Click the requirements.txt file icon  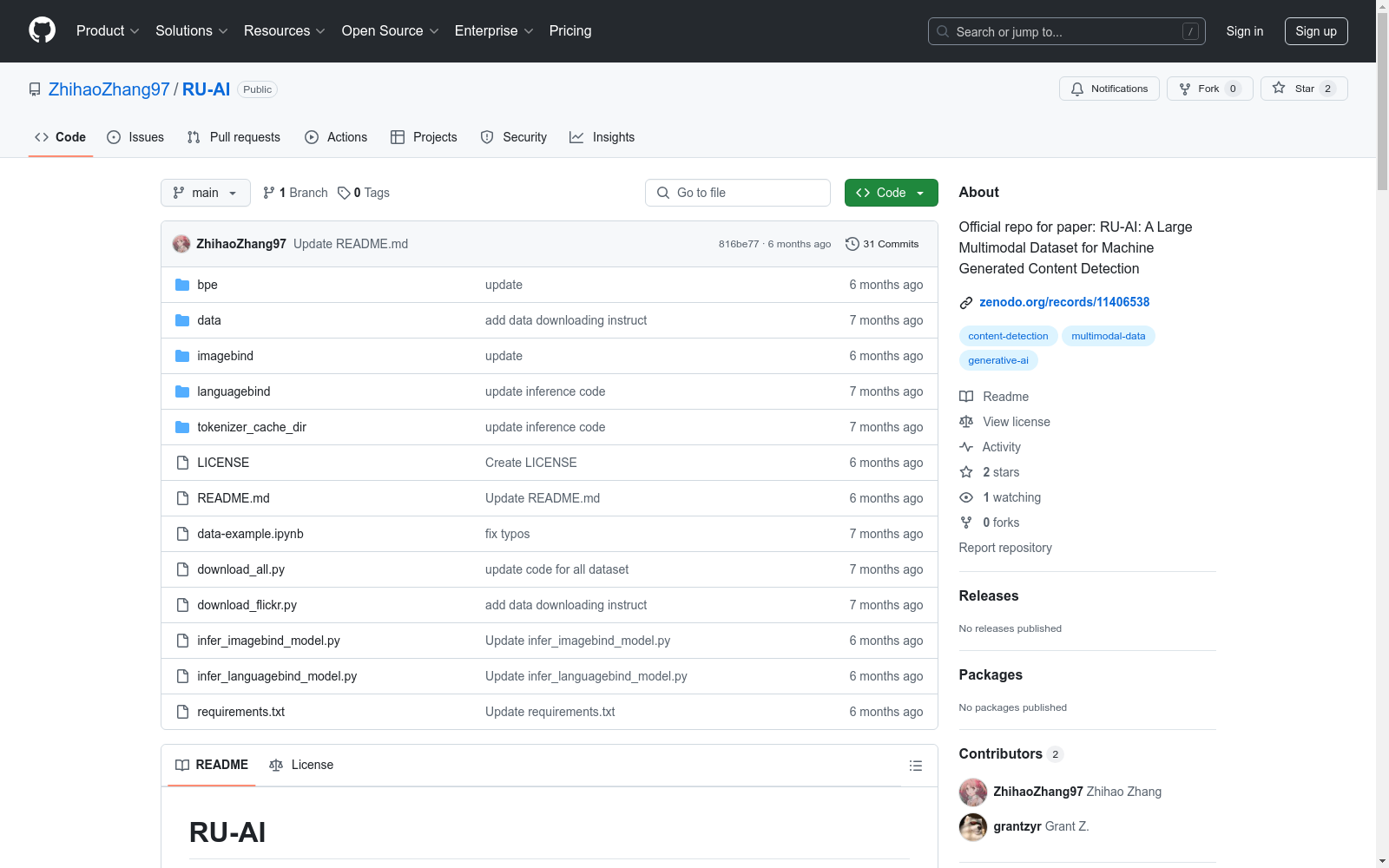tap(182, 712)
